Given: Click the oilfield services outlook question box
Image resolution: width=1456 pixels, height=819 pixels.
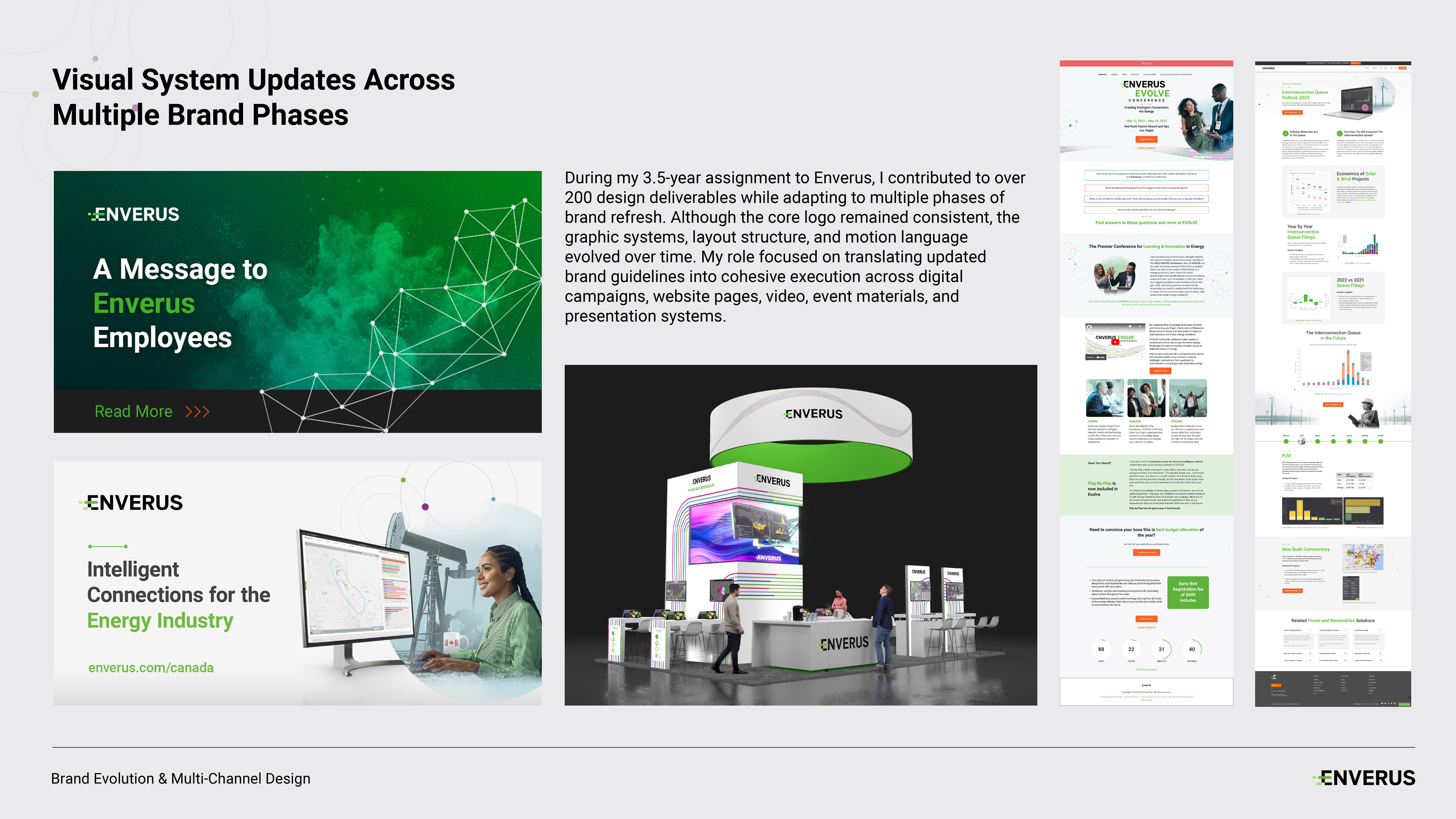Looking at the screenshot, I should coord(1146,199).
